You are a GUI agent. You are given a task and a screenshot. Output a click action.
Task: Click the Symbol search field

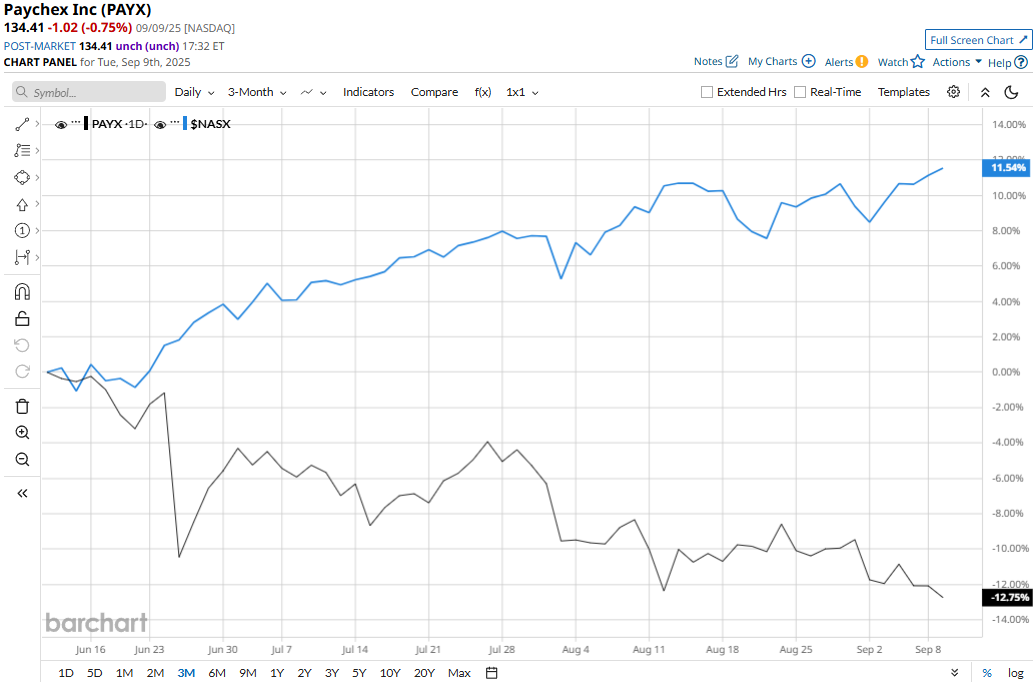click(89, 92)
